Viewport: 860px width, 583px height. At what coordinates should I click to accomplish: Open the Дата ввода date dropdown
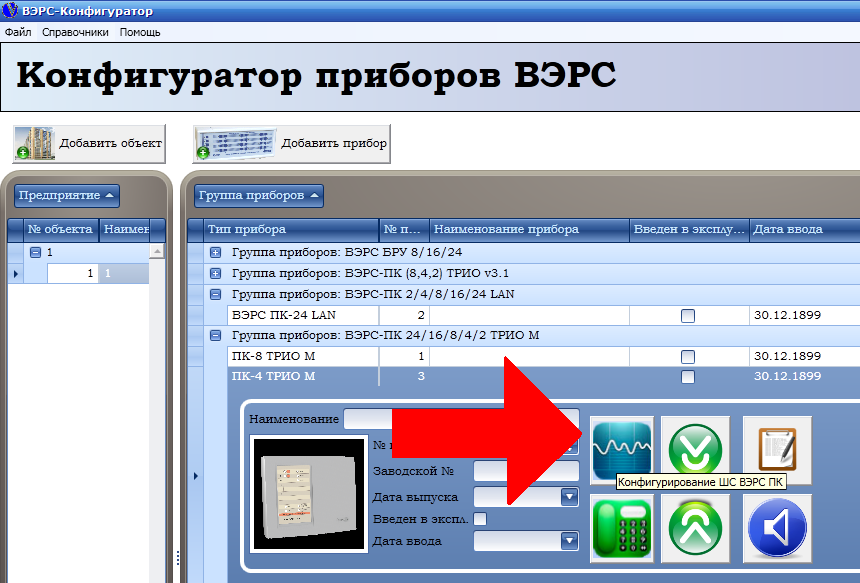click(x=570, y=541)
